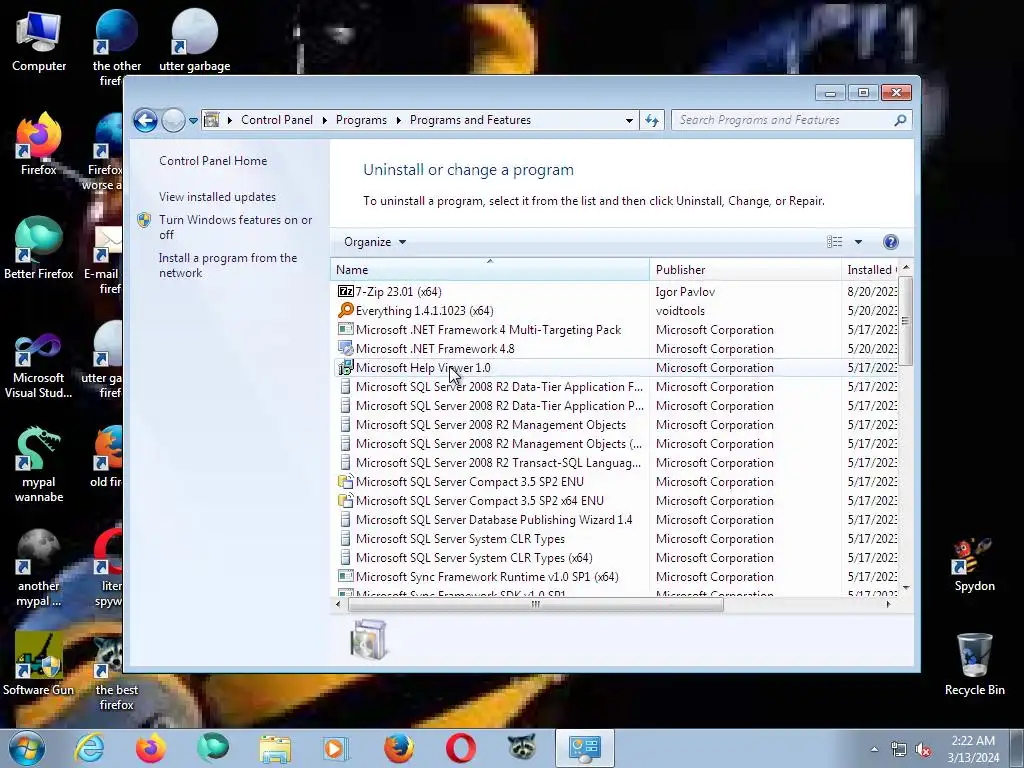The image size is (1024, 768).
Task: Open the best firefox desktop shortcut
Action: (x=116, y=673)
